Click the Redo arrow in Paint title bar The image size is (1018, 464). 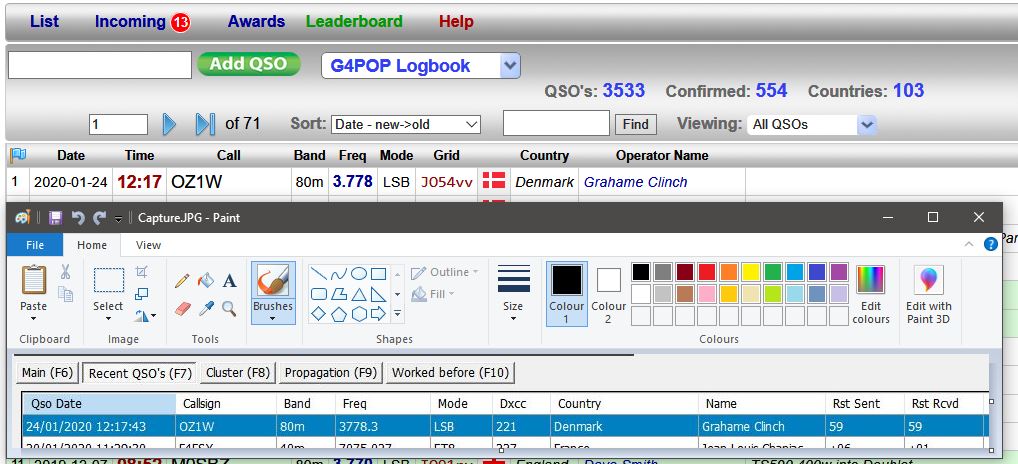[x=99, y=217]
